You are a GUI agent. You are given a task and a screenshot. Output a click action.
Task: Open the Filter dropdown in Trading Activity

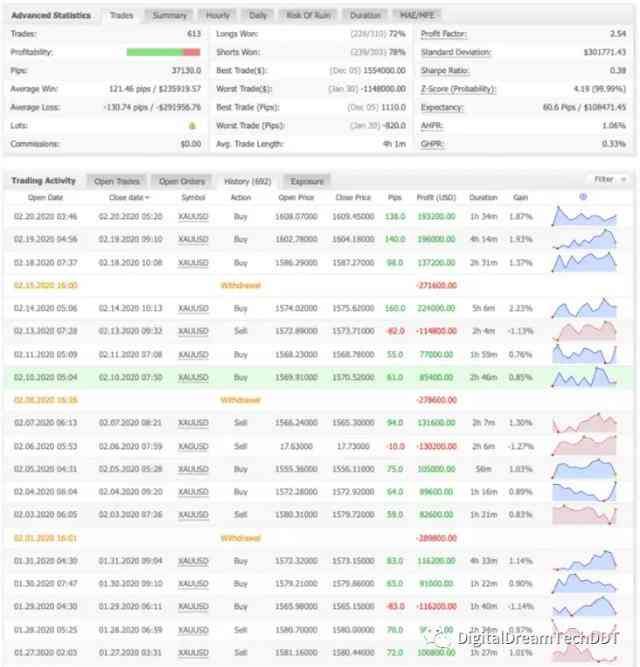[x=607, y=180]
